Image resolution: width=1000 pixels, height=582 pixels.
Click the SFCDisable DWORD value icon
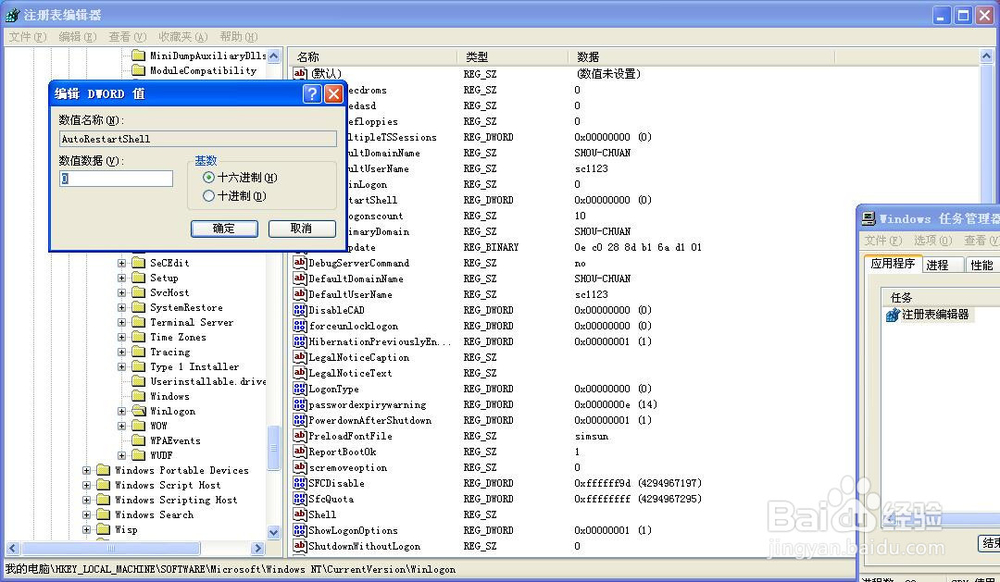point(300,483)
